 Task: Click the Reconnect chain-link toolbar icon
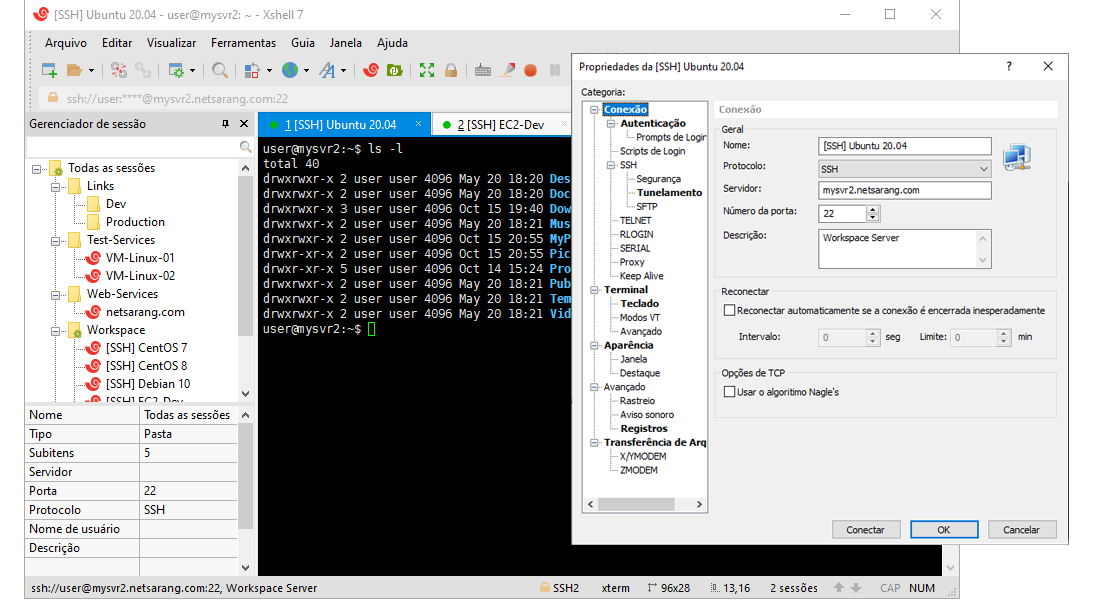143,70
